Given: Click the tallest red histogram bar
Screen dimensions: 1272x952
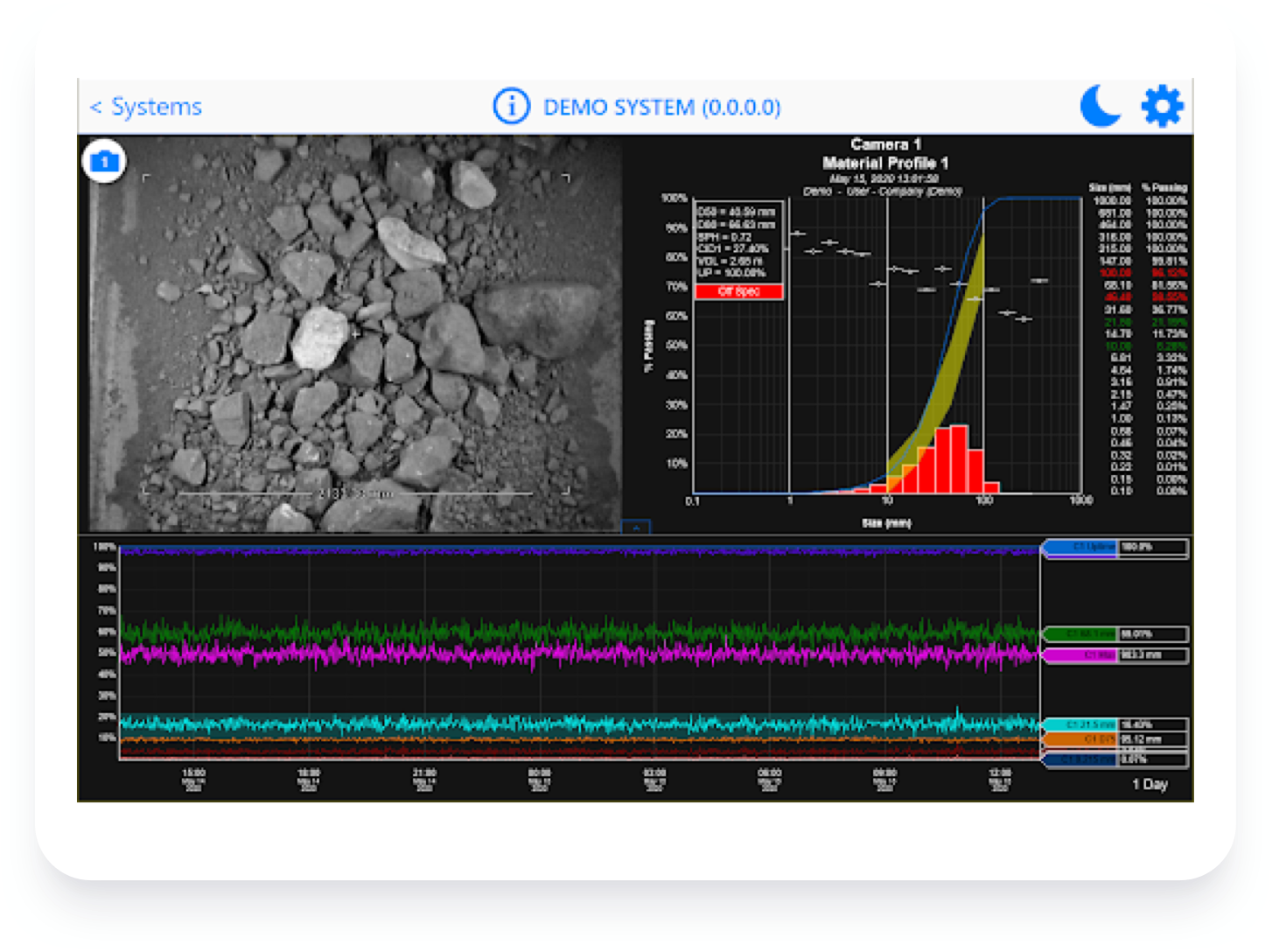Looking at the screenshot, I should click(960, 459).
